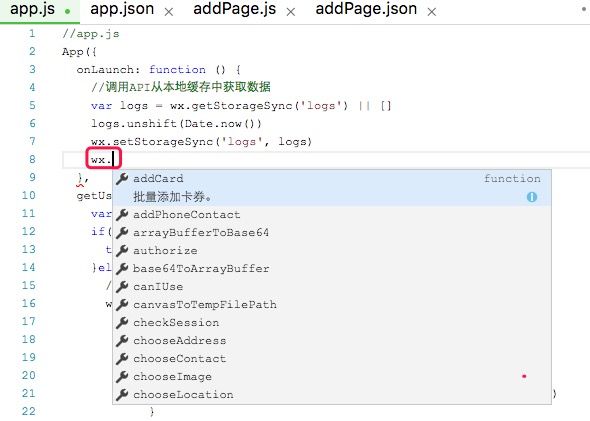This screenshot has height=421, width=590.
Task: Pick arrayBufferToBase64 suggestion
Action: coord(332,233)
